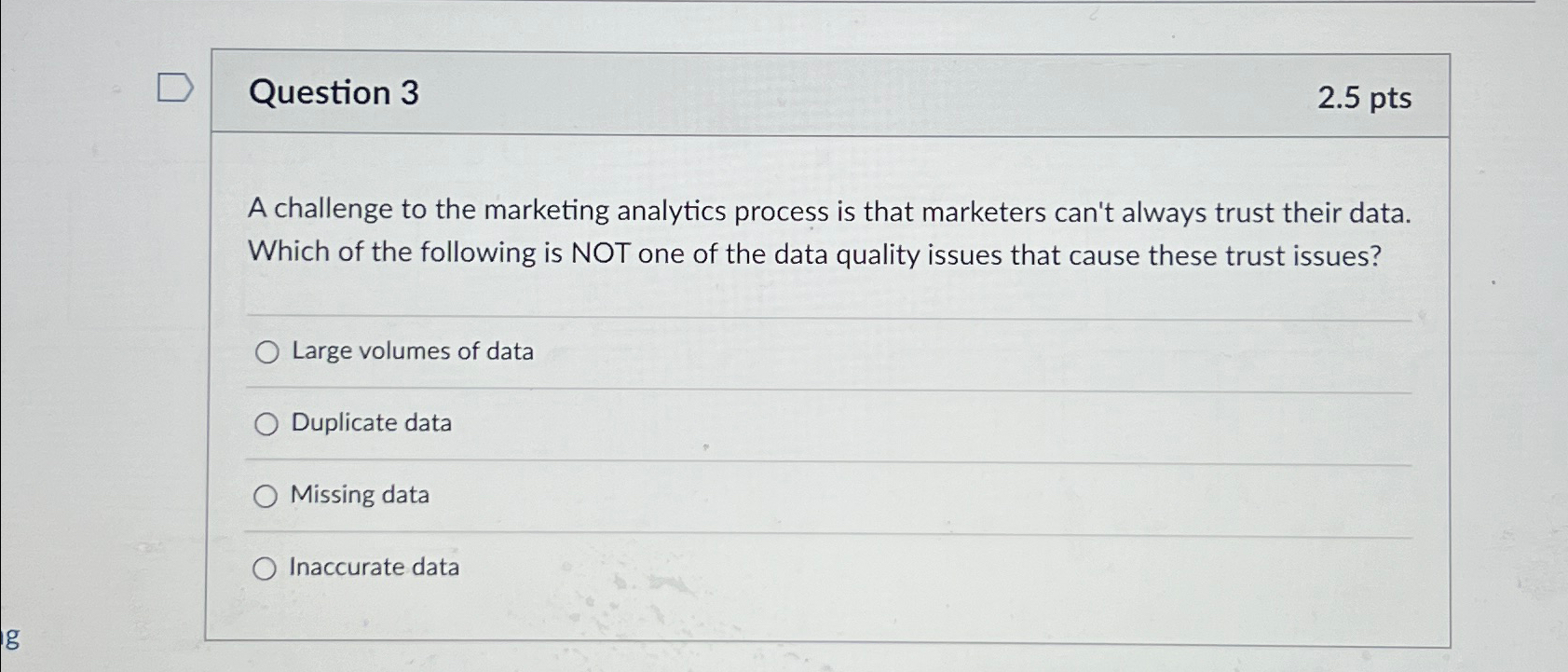Click the Inaccurate data answer text
Viewport: 1568px width, 672px height.
point(374,568)
